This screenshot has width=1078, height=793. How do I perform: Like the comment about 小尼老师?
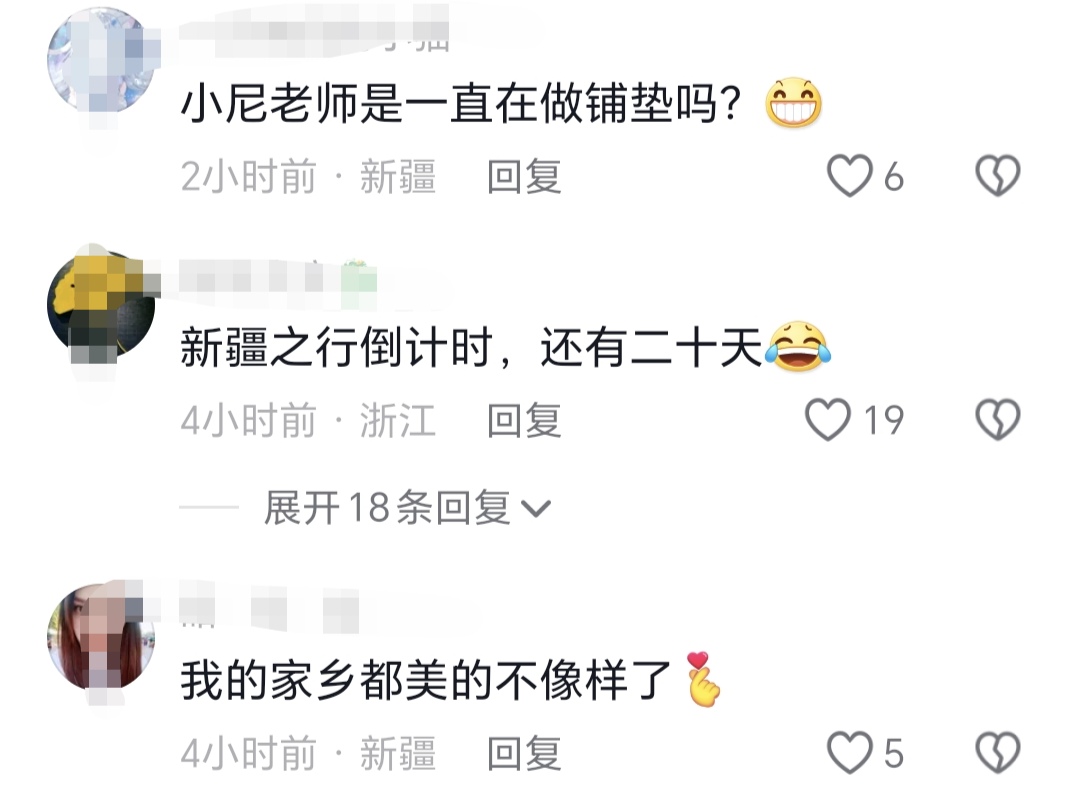point(850,176)
